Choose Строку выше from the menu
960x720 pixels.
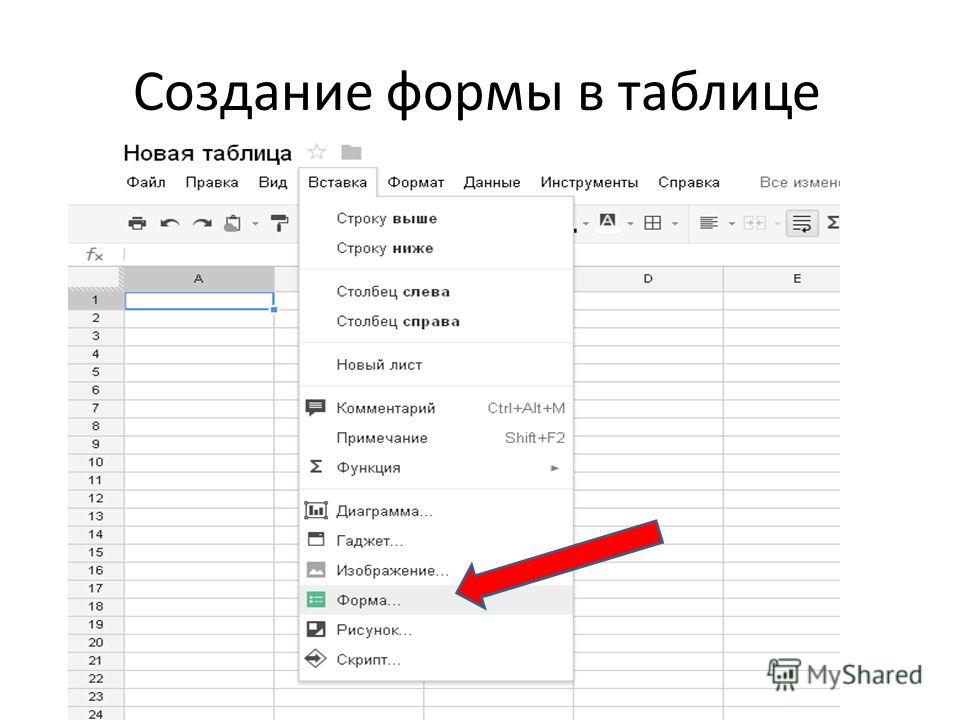pos(436,219)
